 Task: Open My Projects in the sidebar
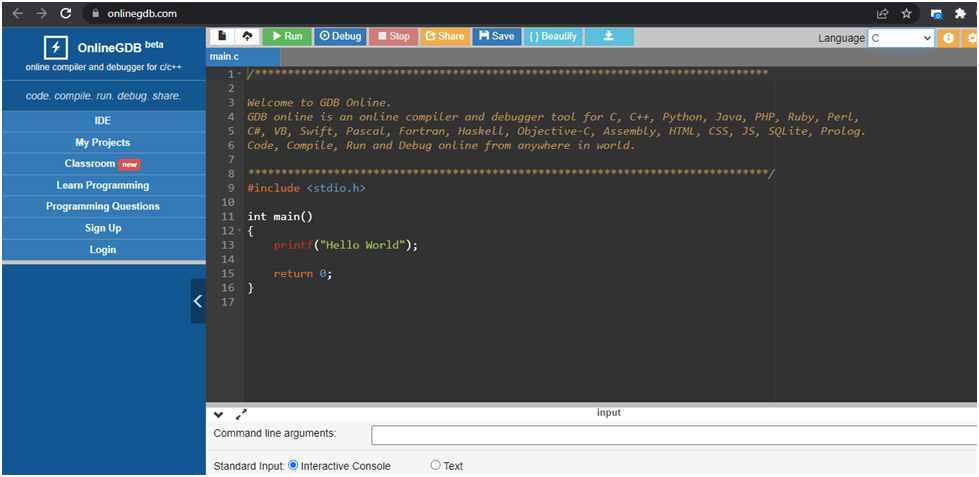click(102, 142)
